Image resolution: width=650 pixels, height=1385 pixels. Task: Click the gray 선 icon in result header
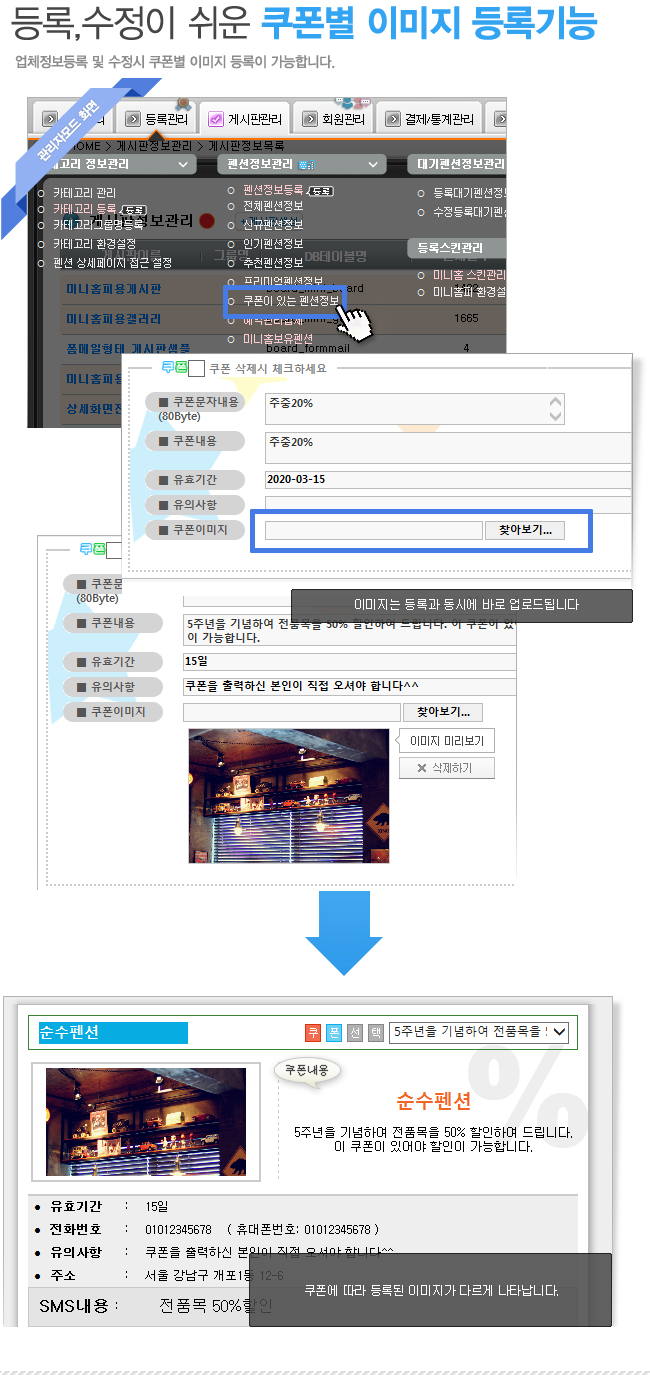click(355, 1033)
